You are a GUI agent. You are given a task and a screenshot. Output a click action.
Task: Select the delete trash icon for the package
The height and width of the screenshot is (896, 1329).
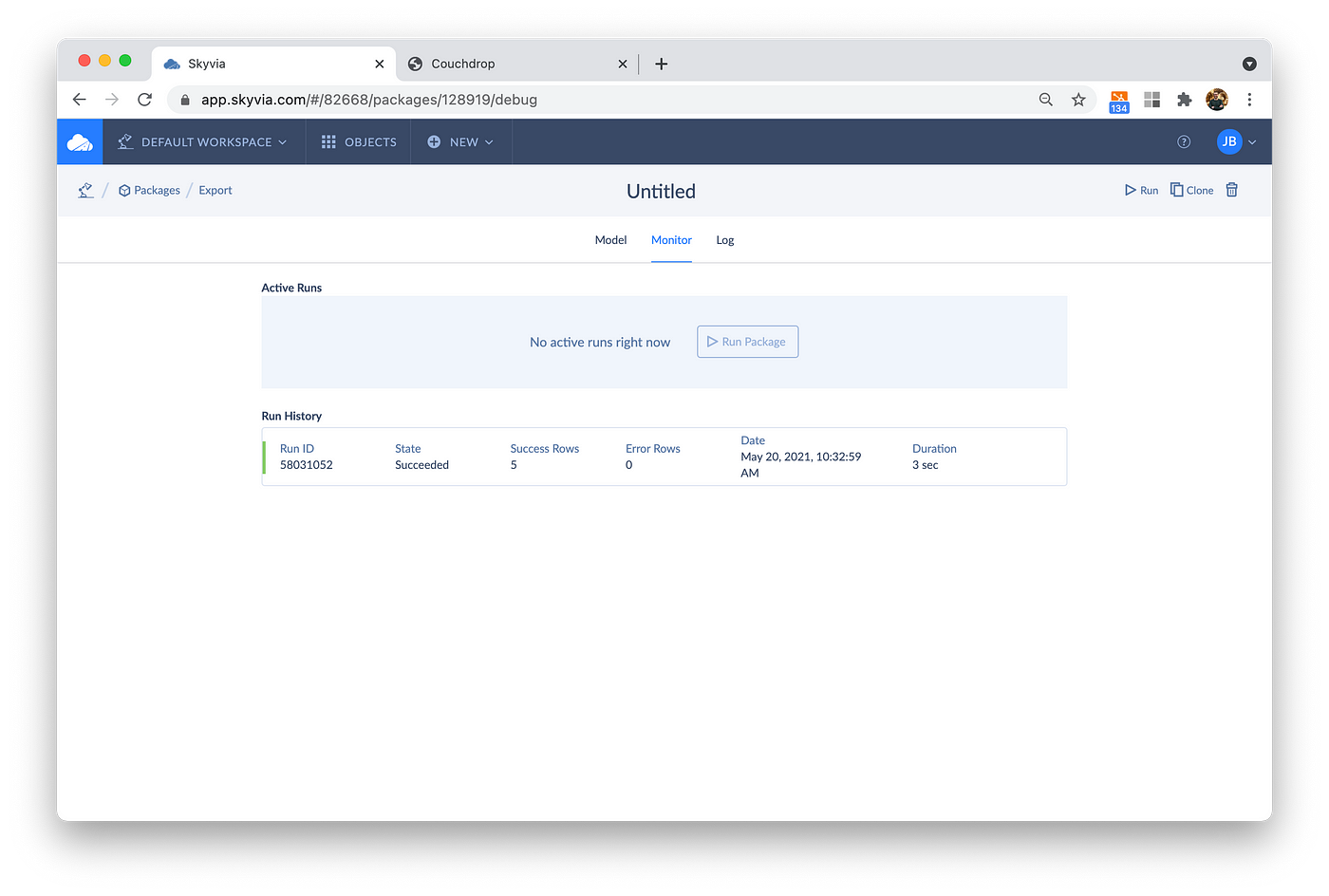pyautogui.click(x=1231, y=190)
